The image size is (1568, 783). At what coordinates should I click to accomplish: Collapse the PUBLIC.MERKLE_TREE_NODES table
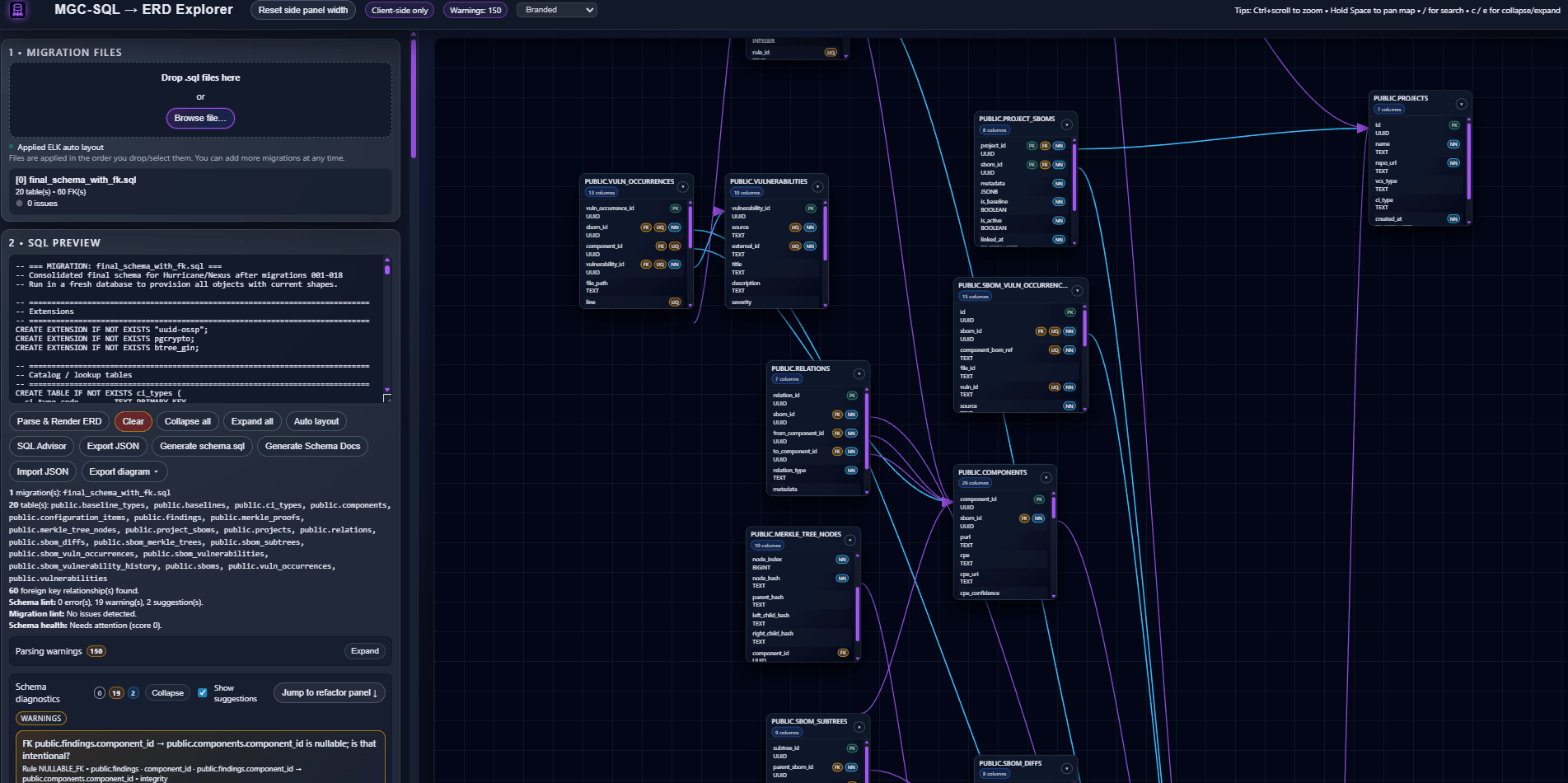pos(850,540)
